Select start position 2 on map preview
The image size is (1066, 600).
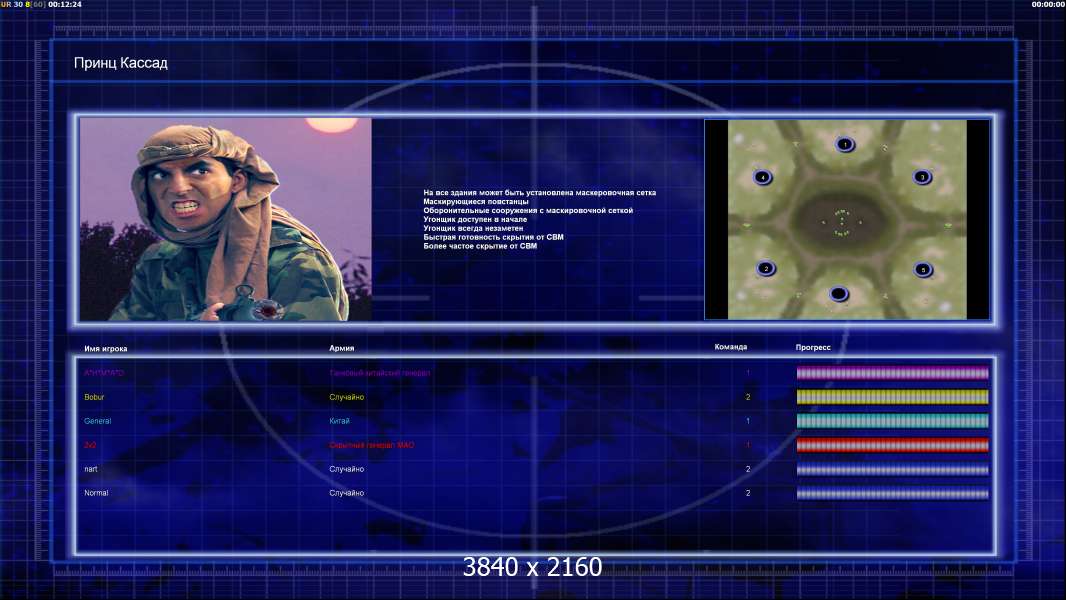click(x=766, y=268)
